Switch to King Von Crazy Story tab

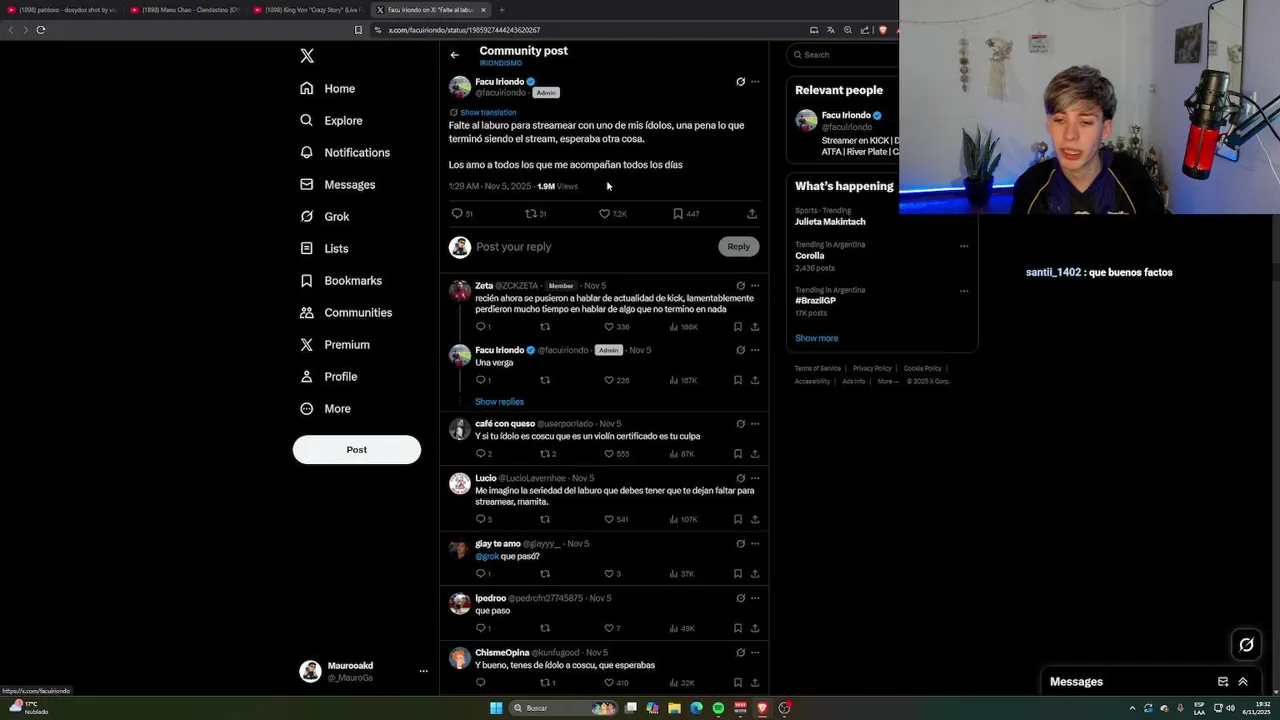307,10
